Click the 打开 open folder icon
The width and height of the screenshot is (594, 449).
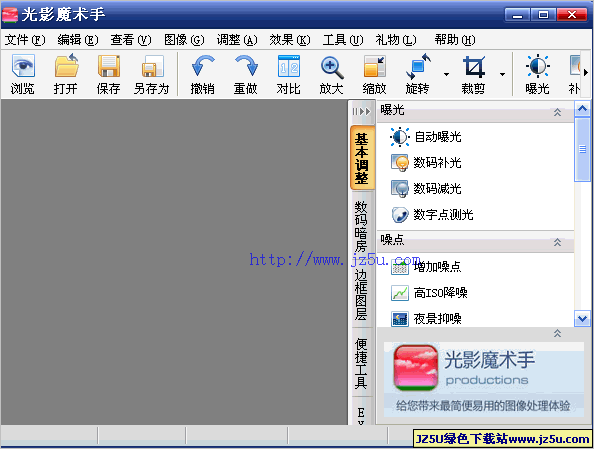(66, 66)
